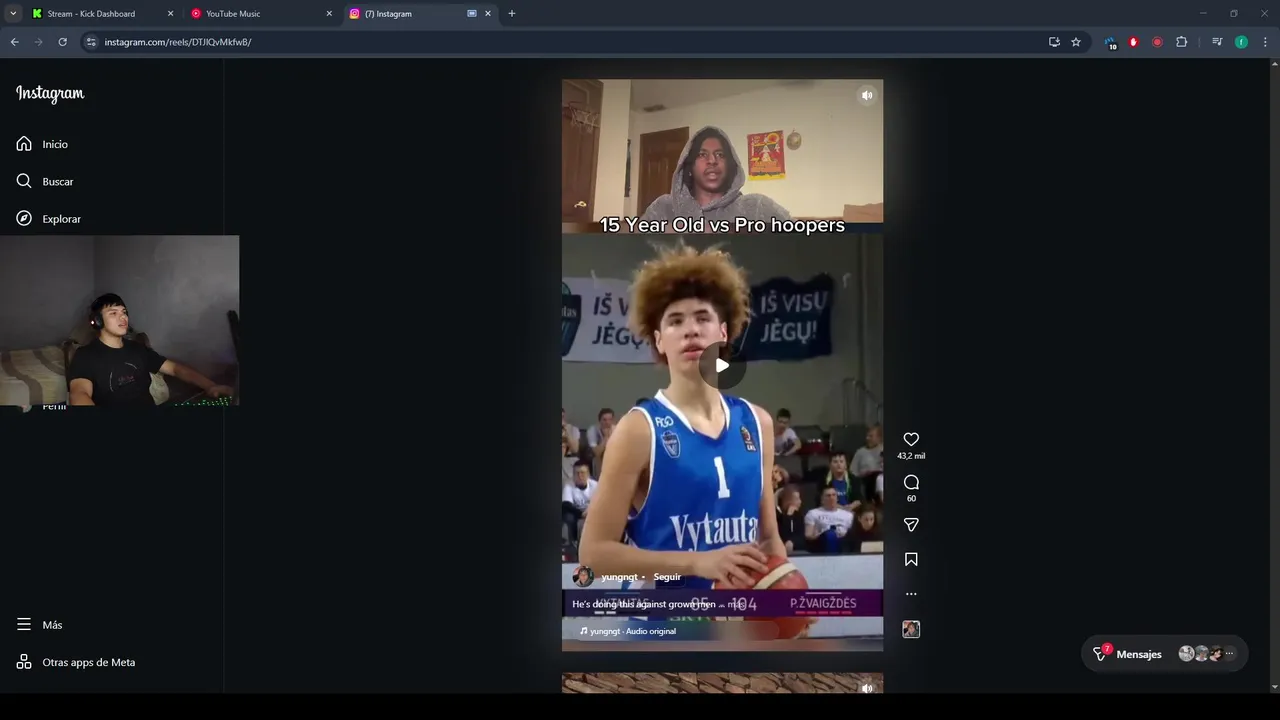Image resolution: width=1280 pixels, height=720 pixels.
Task: Open Buscar search magnifier icon
Action: pyautogui.click(x=24, y=181)
